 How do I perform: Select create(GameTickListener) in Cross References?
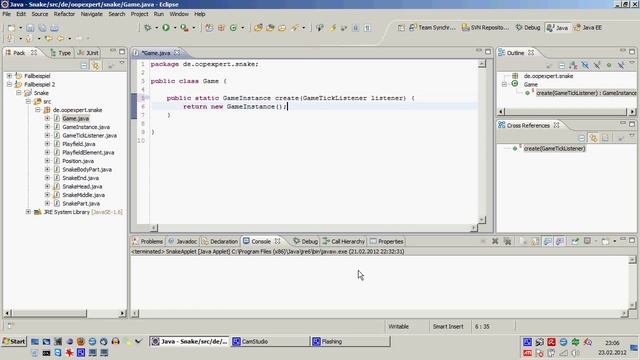click(554, 149)
